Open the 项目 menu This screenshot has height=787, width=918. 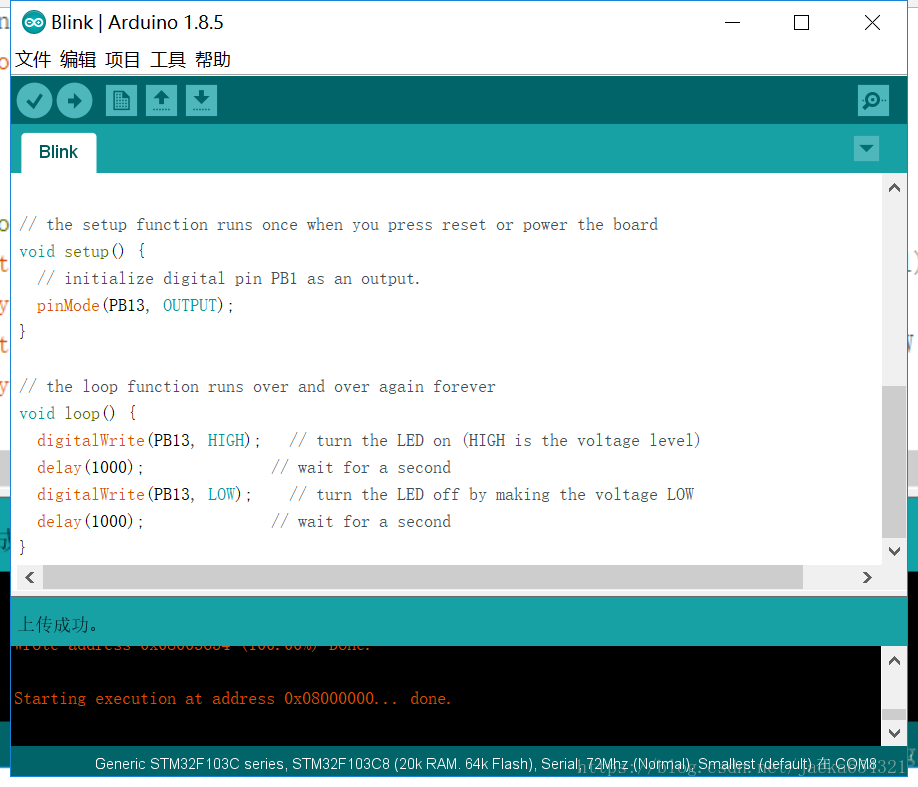pos(123,60)
